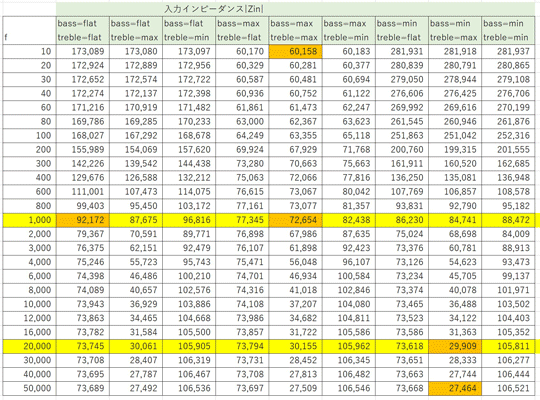Click the frequency header cell labeled f
Viewport: 540px width, 400px height.
coord(30,30)
